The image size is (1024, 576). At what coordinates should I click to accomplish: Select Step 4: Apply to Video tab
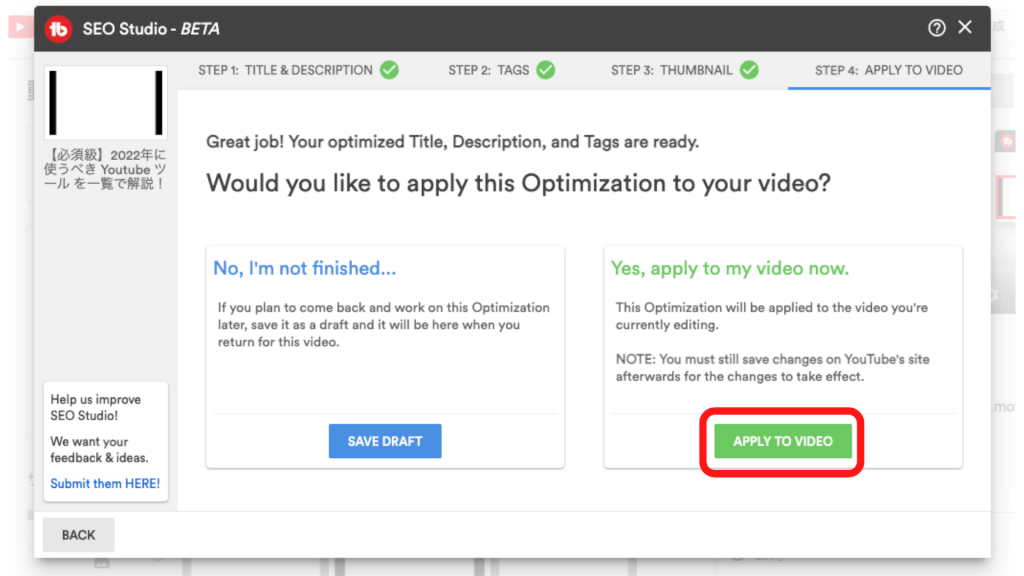(888, 71)
